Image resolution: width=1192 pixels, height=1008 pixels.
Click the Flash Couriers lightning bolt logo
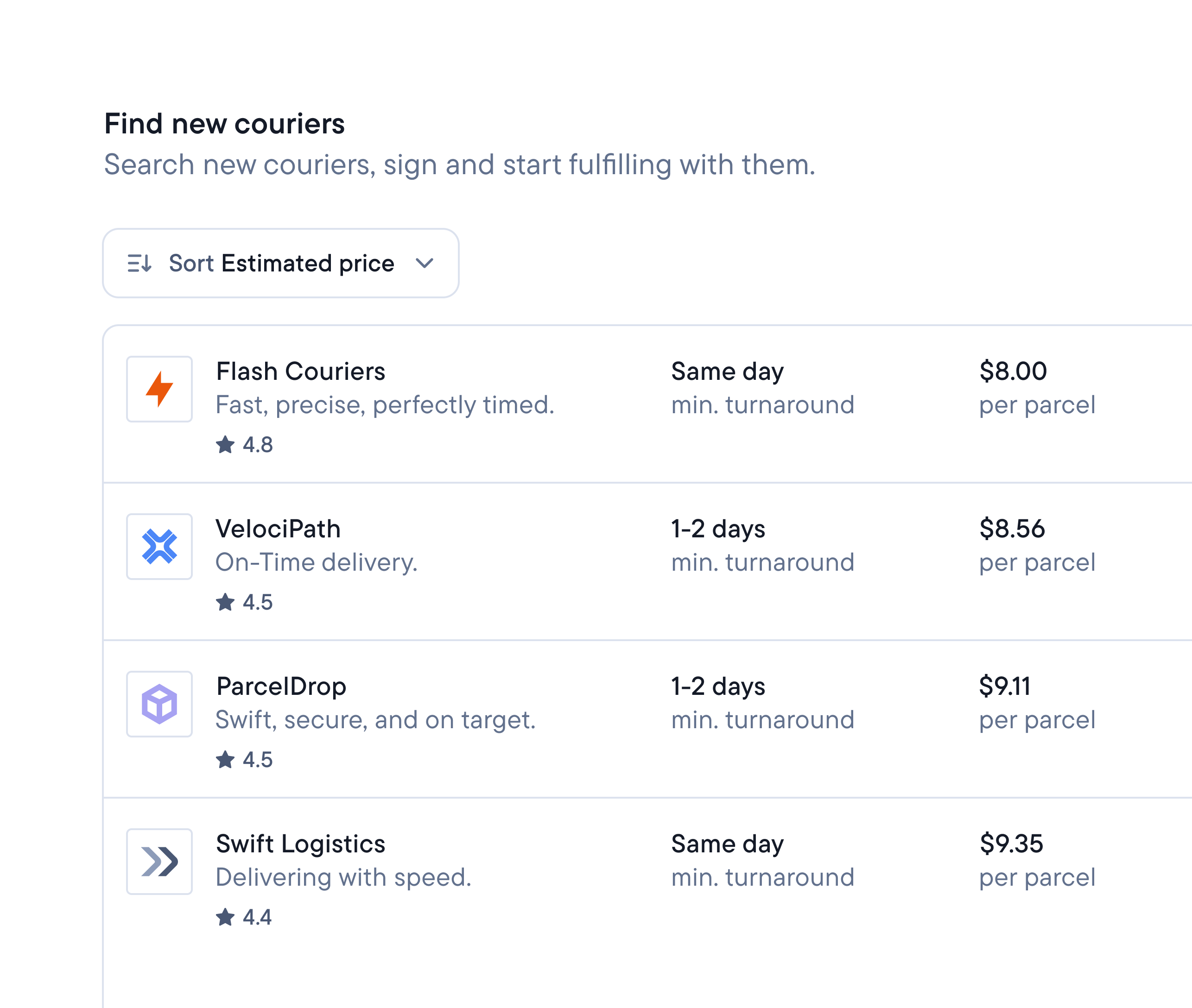pos(159,389)
